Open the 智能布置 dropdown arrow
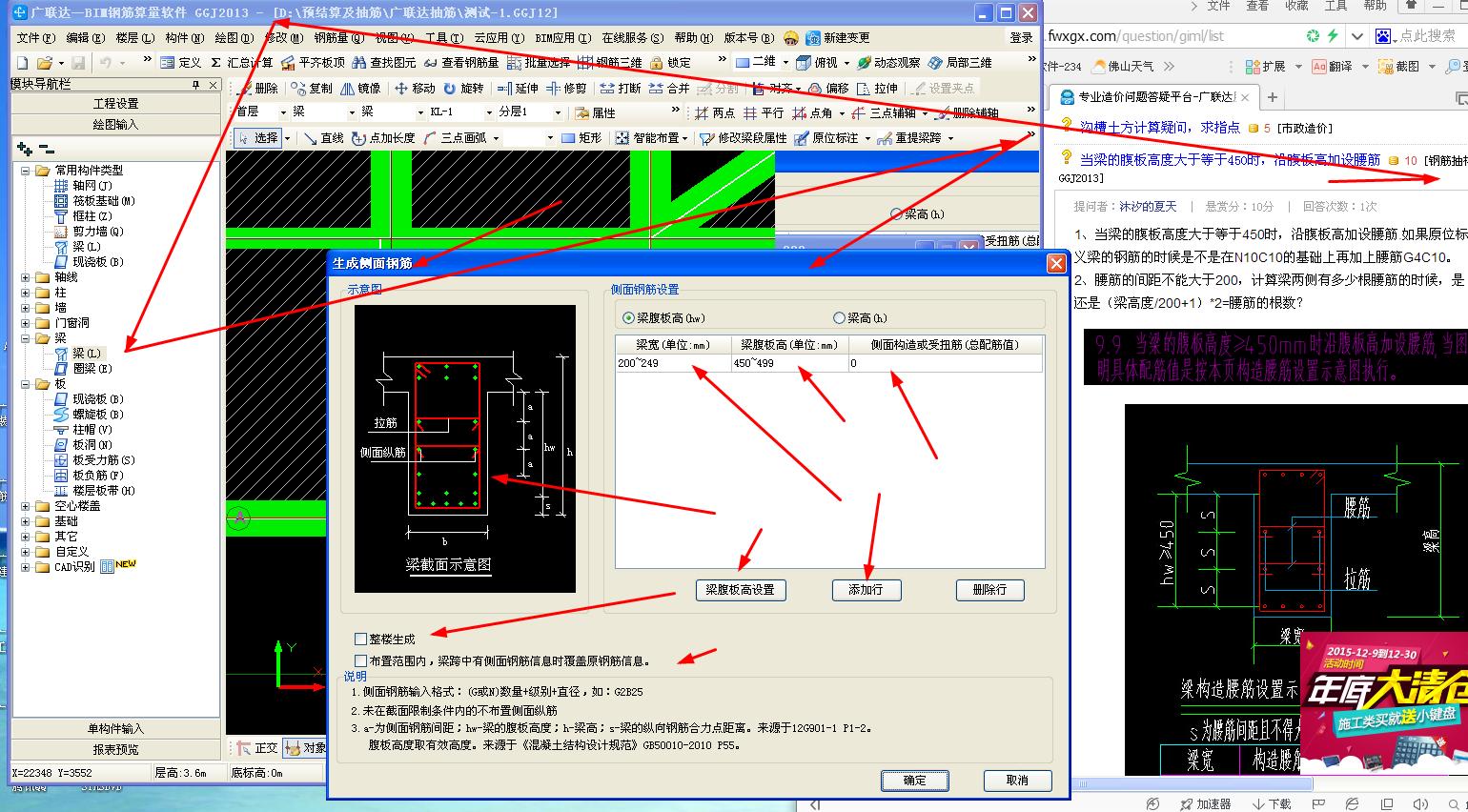This screenshot has height=812, width=1468. pos(684,138)
